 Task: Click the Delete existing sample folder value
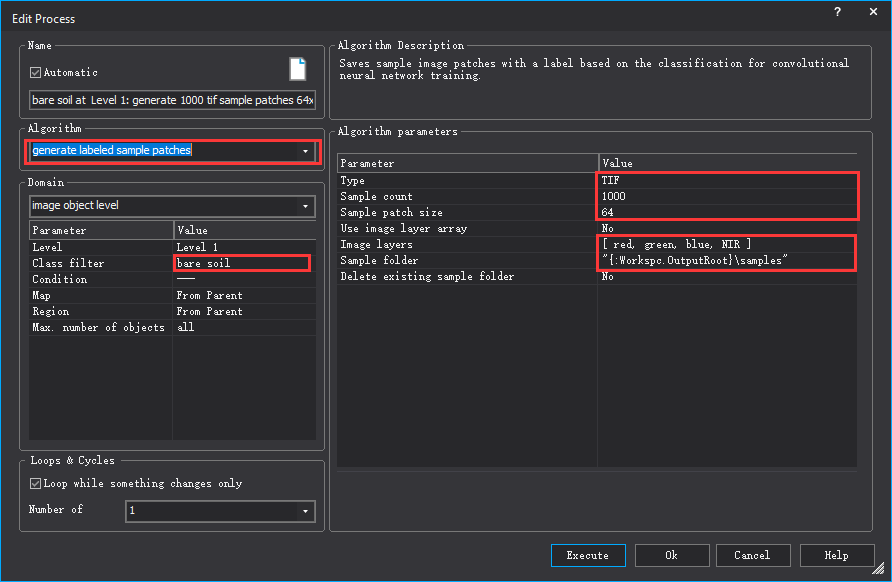click(727, 276)
